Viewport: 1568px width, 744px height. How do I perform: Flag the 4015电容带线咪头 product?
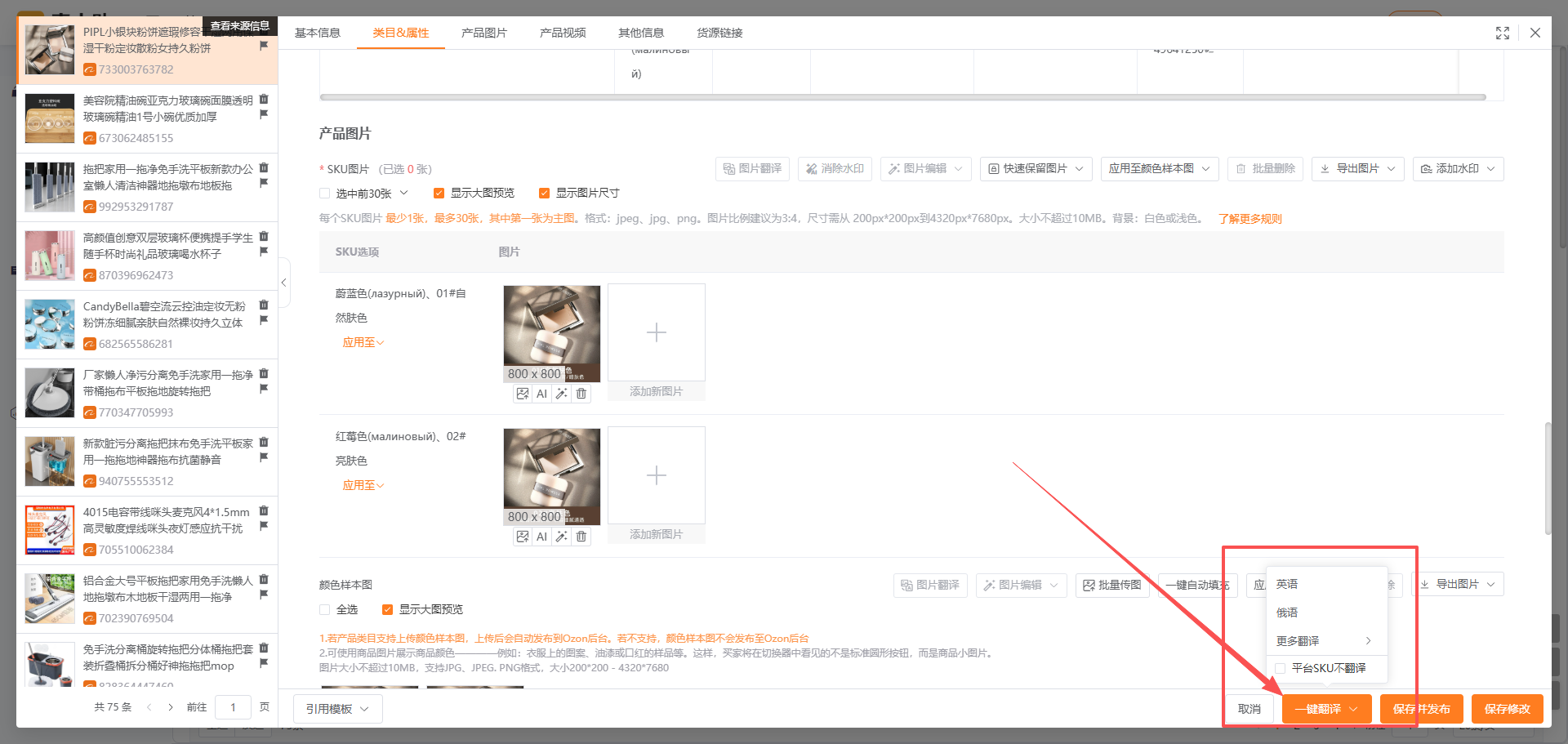(x=264, y=526)
